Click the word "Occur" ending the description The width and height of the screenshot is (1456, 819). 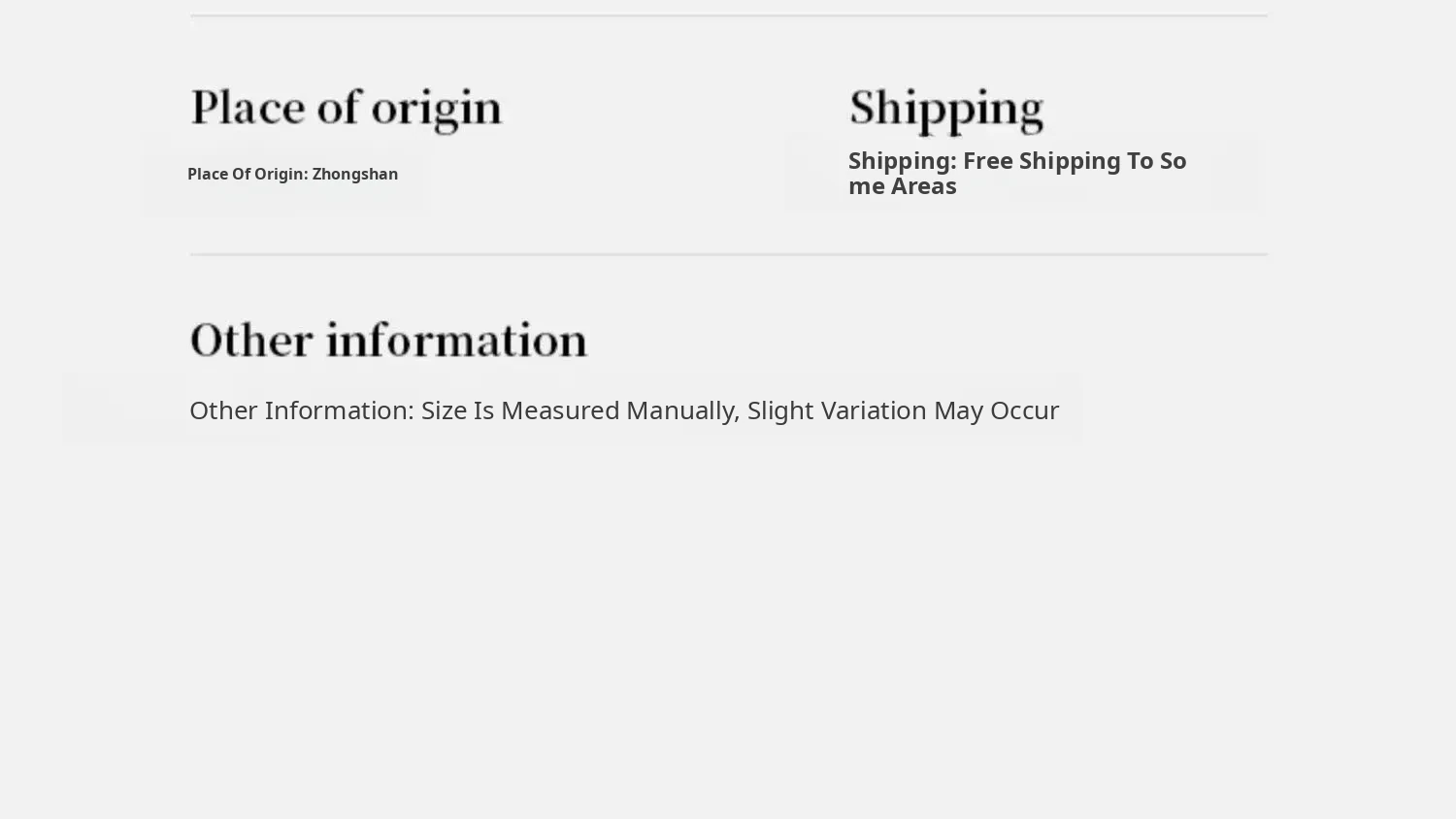point(1024,410)
